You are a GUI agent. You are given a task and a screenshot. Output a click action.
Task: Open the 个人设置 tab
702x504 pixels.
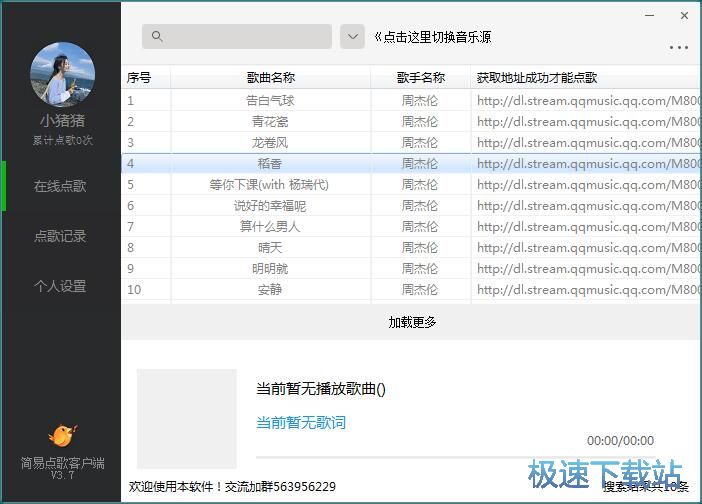[x=60, y=286]
